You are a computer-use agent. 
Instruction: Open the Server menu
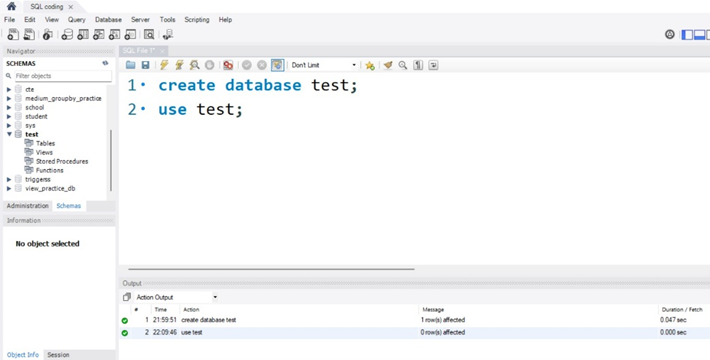pyautogui.click(x=140, y=19)
